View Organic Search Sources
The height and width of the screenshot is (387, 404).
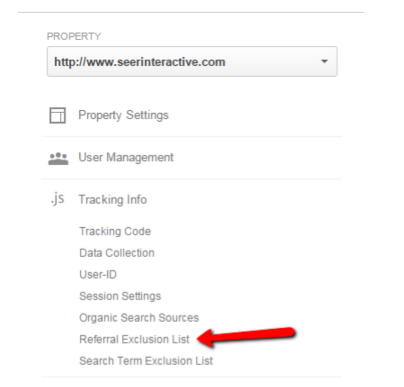(x=139, y=318)
